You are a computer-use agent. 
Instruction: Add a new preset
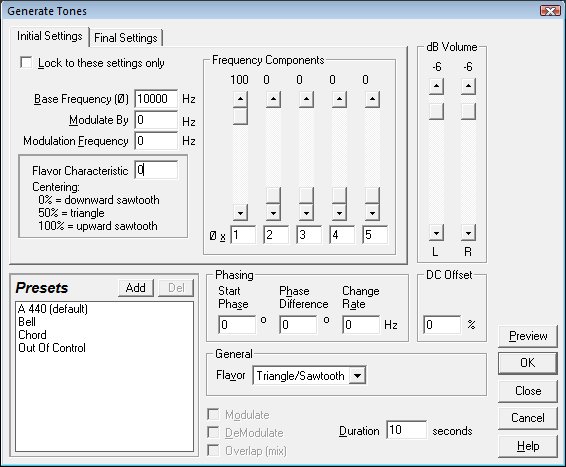click(136, 288)
